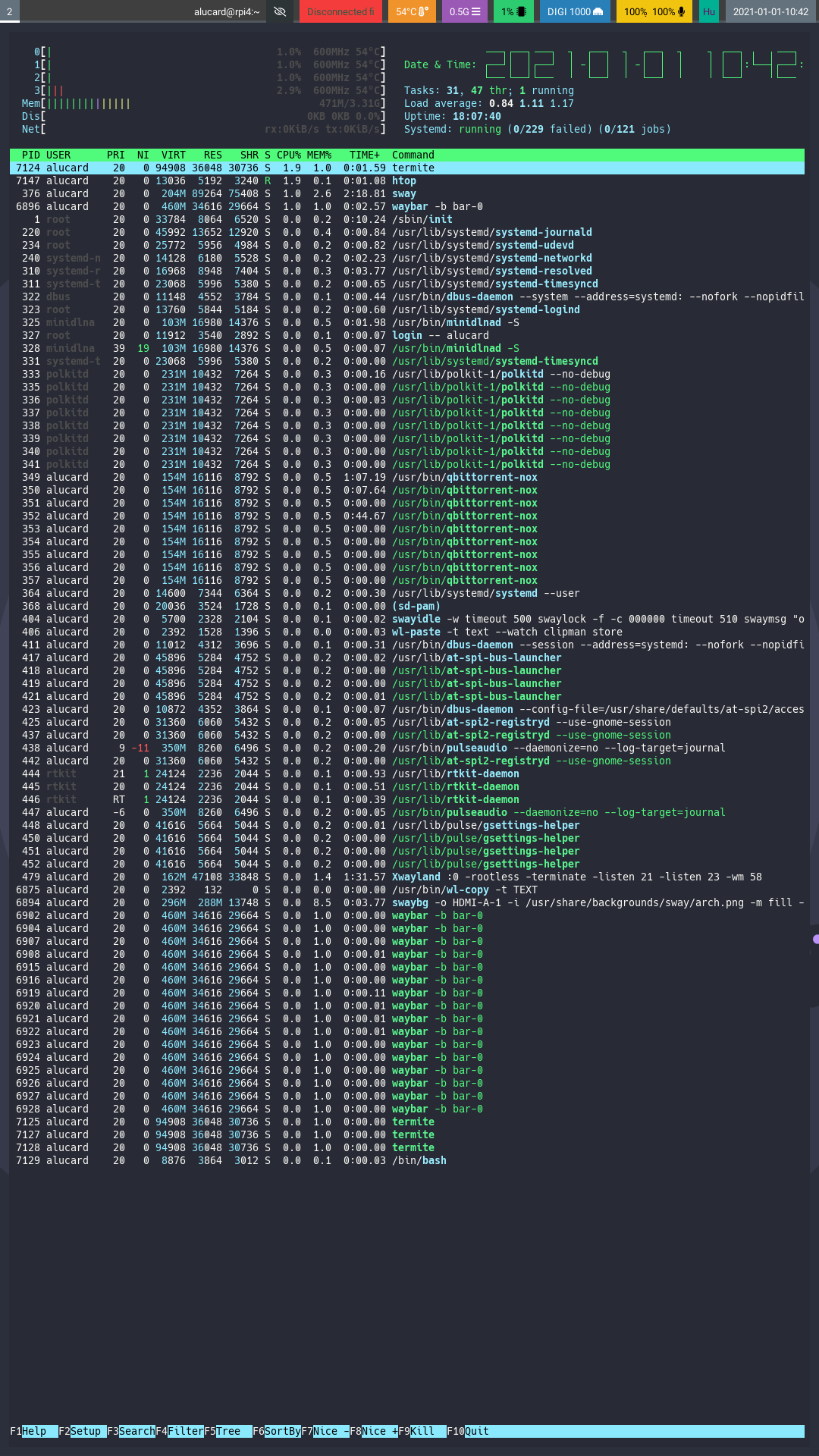Select workspace 2 button in waybar

tap(10, 11)
